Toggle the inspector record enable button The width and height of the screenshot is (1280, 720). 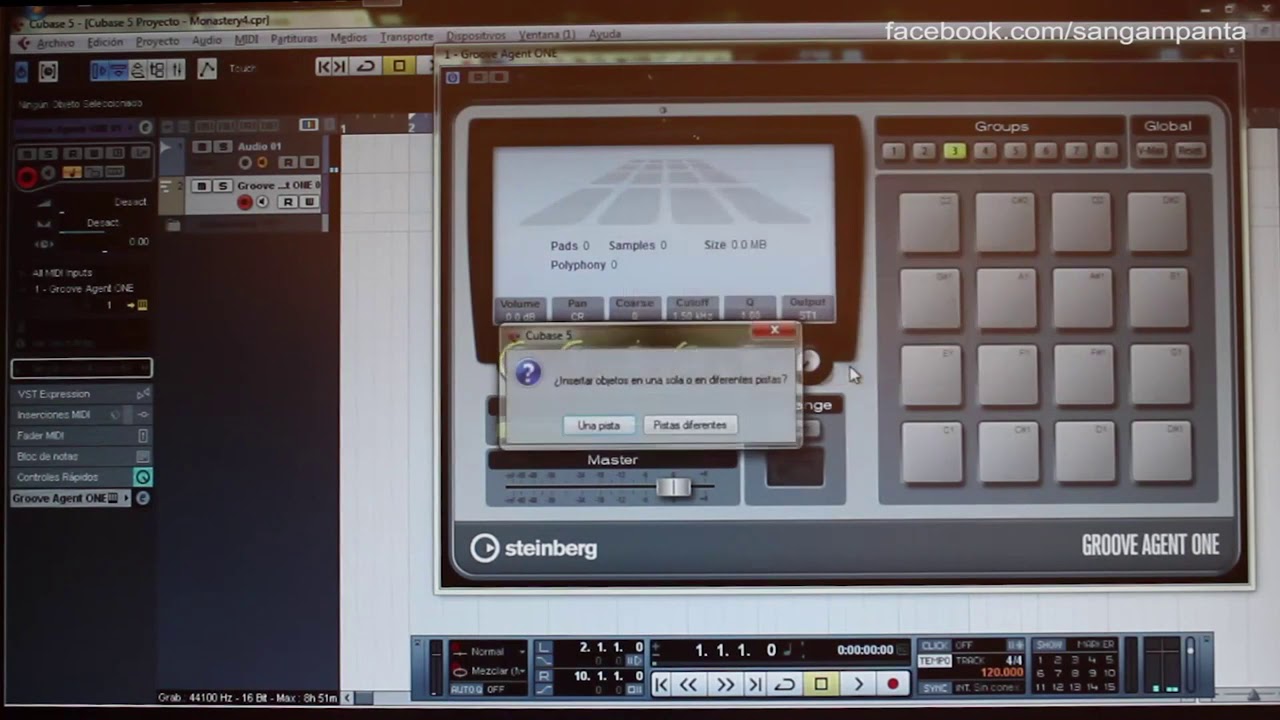point(27,177)
